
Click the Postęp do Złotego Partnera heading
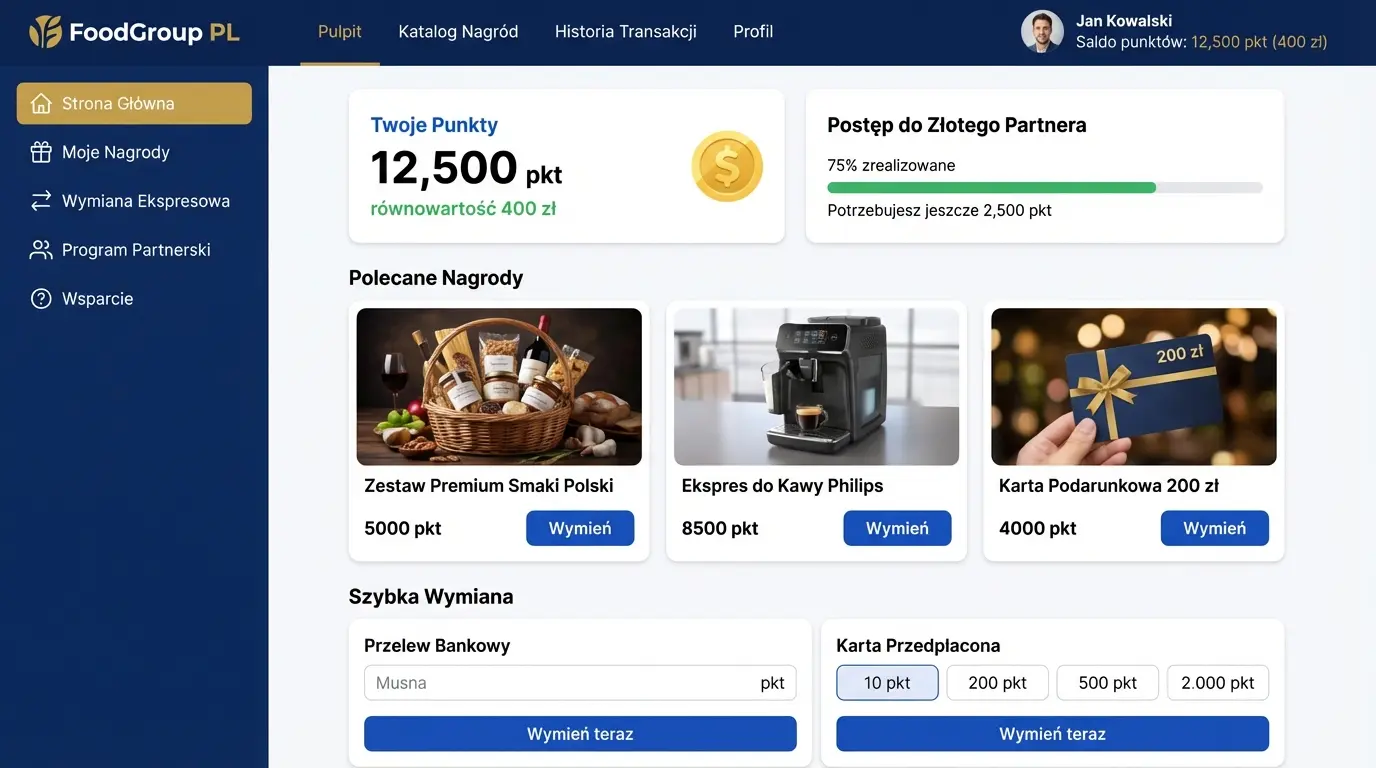pyautogui.click(x=957, y=125)
